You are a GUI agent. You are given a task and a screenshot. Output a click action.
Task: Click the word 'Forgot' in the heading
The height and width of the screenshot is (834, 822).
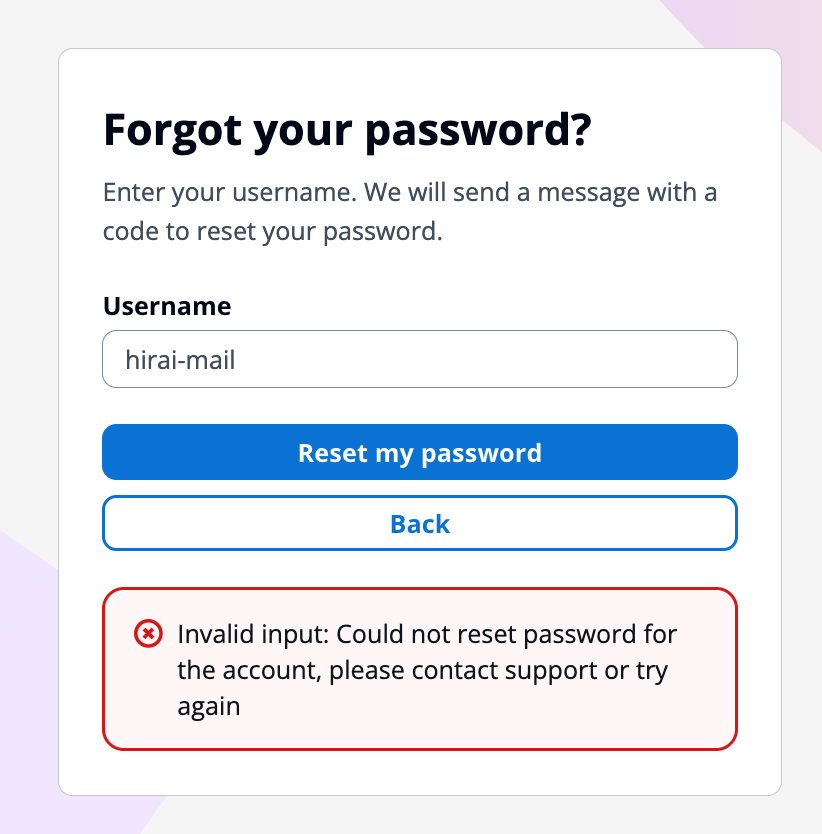[170, 132]
